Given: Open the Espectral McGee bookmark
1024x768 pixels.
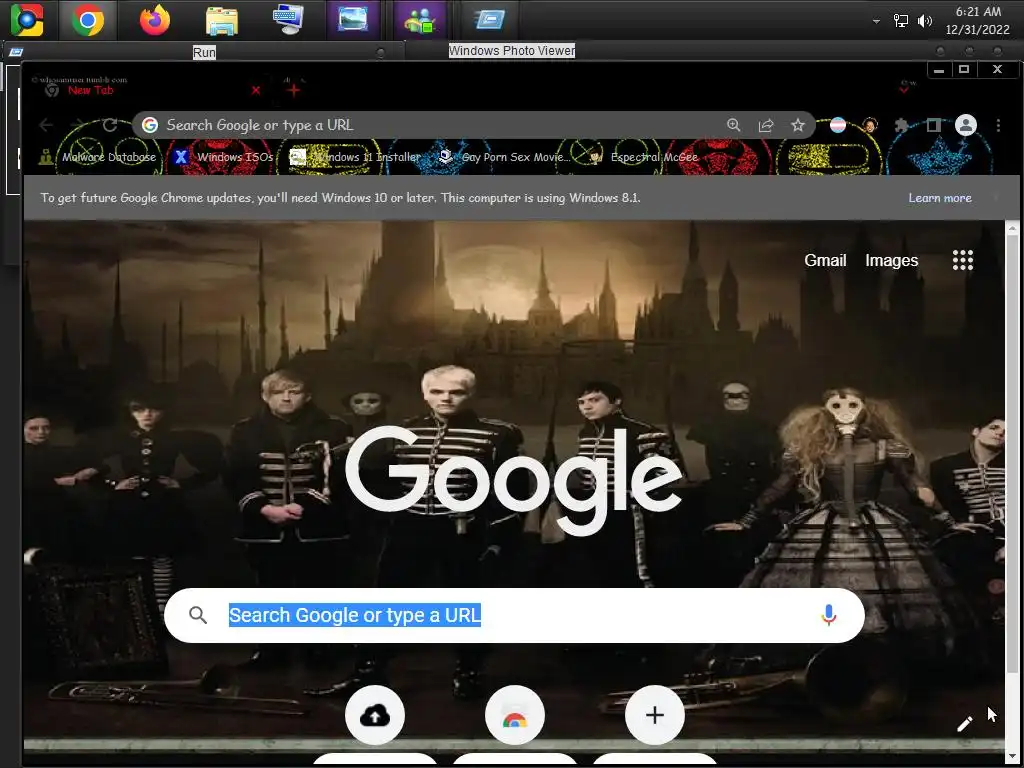Looking at the screenshot, I should pos(643,157).
